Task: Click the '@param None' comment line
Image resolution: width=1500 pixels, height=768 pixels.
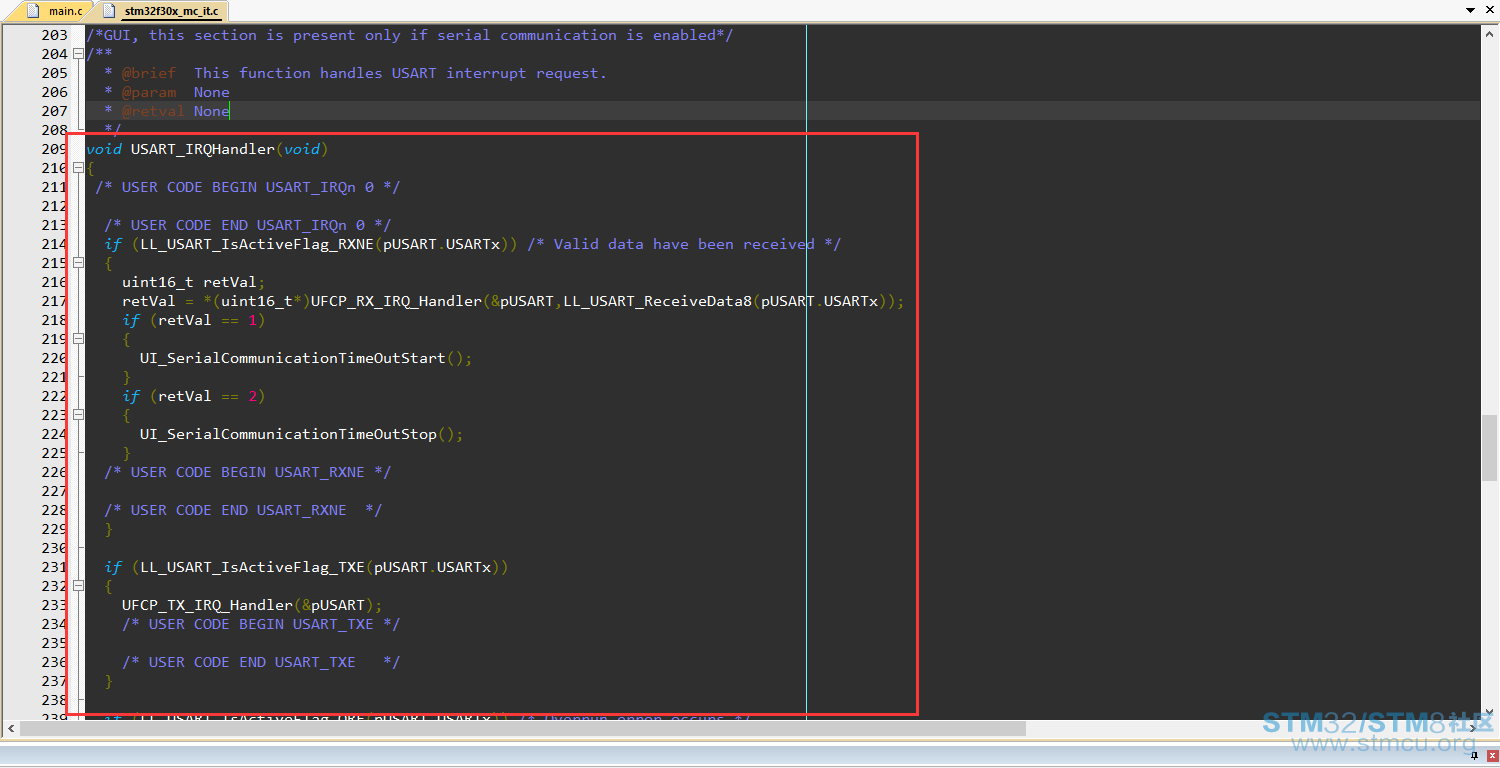Action: pos(167,92)
